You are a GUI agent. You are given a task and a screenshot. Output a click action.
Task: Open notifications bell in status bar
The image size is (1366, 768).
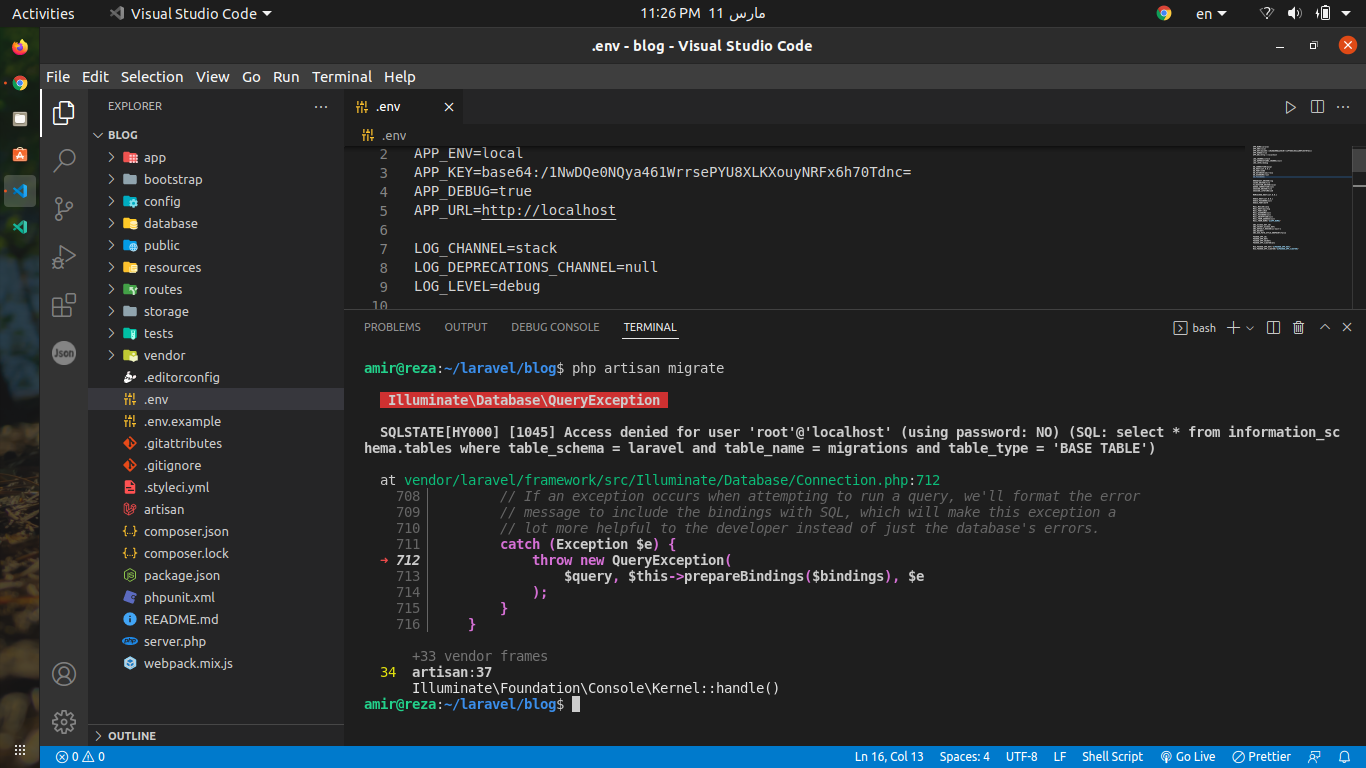pos(1345,757)
